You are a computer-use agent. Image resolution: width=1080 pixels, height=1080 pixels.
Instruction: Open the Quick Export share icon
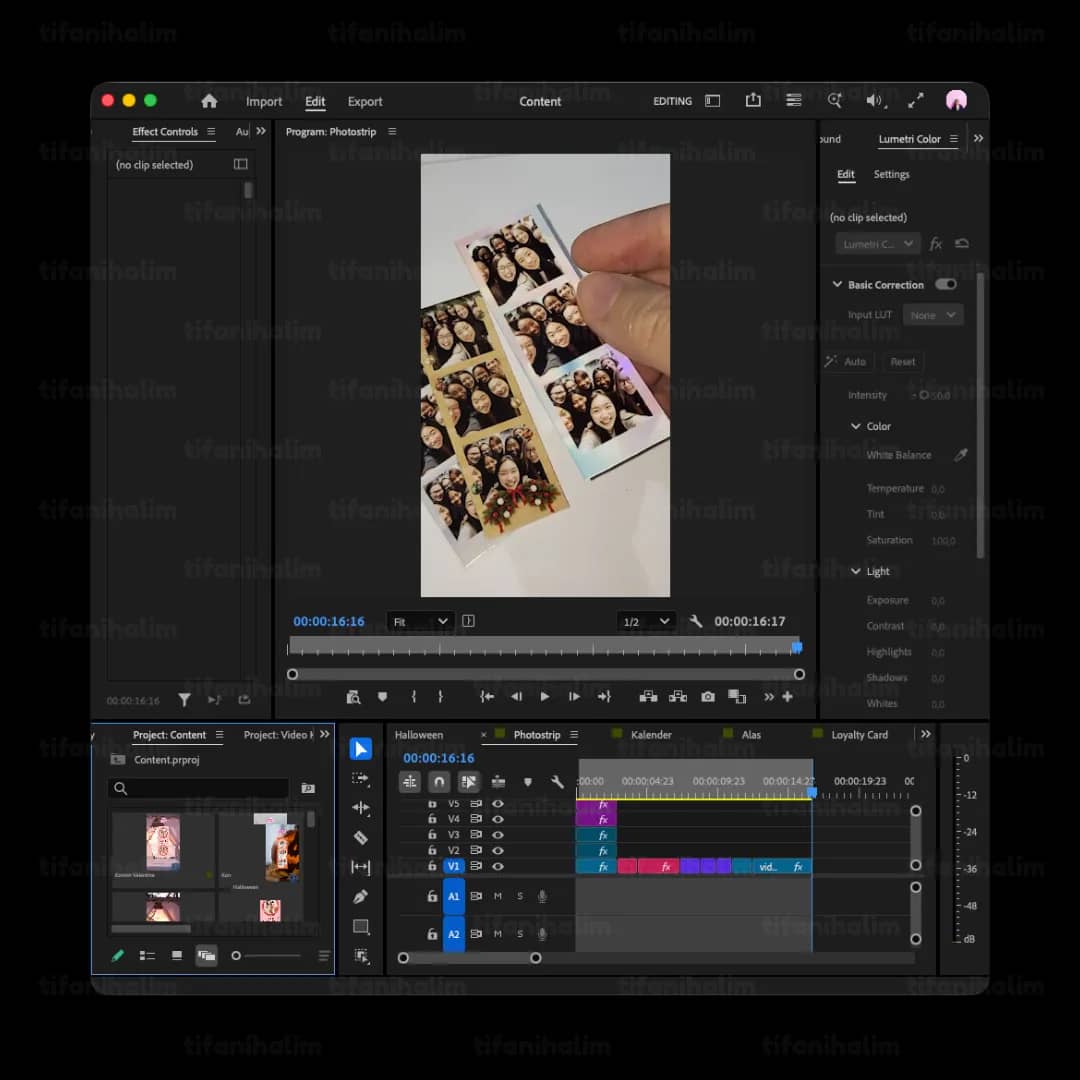point(753,101)
